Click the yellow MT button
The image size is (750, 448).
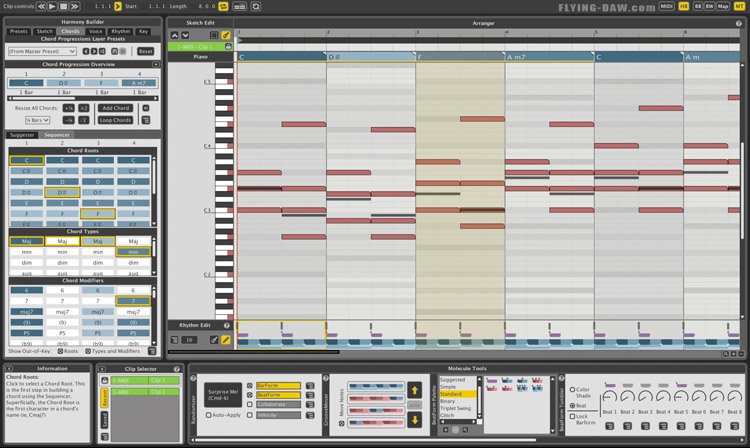point(739,6)
